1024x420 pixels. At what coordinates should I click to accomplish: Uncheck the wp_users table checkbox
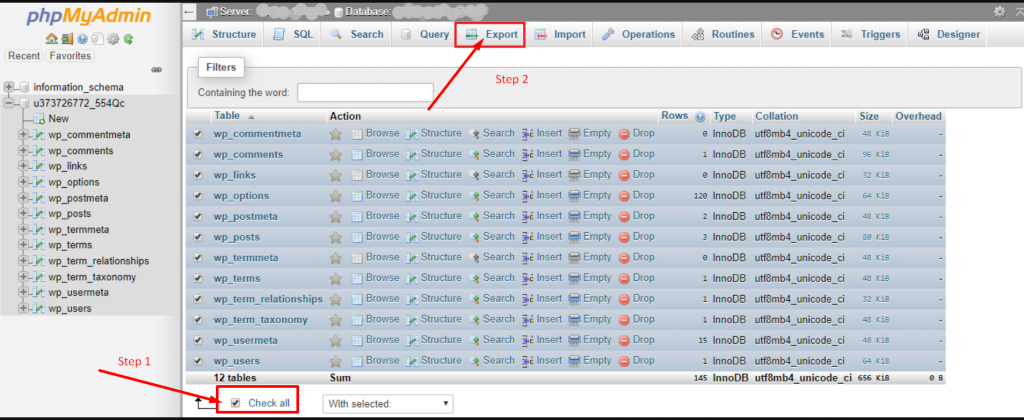(197, 361)
